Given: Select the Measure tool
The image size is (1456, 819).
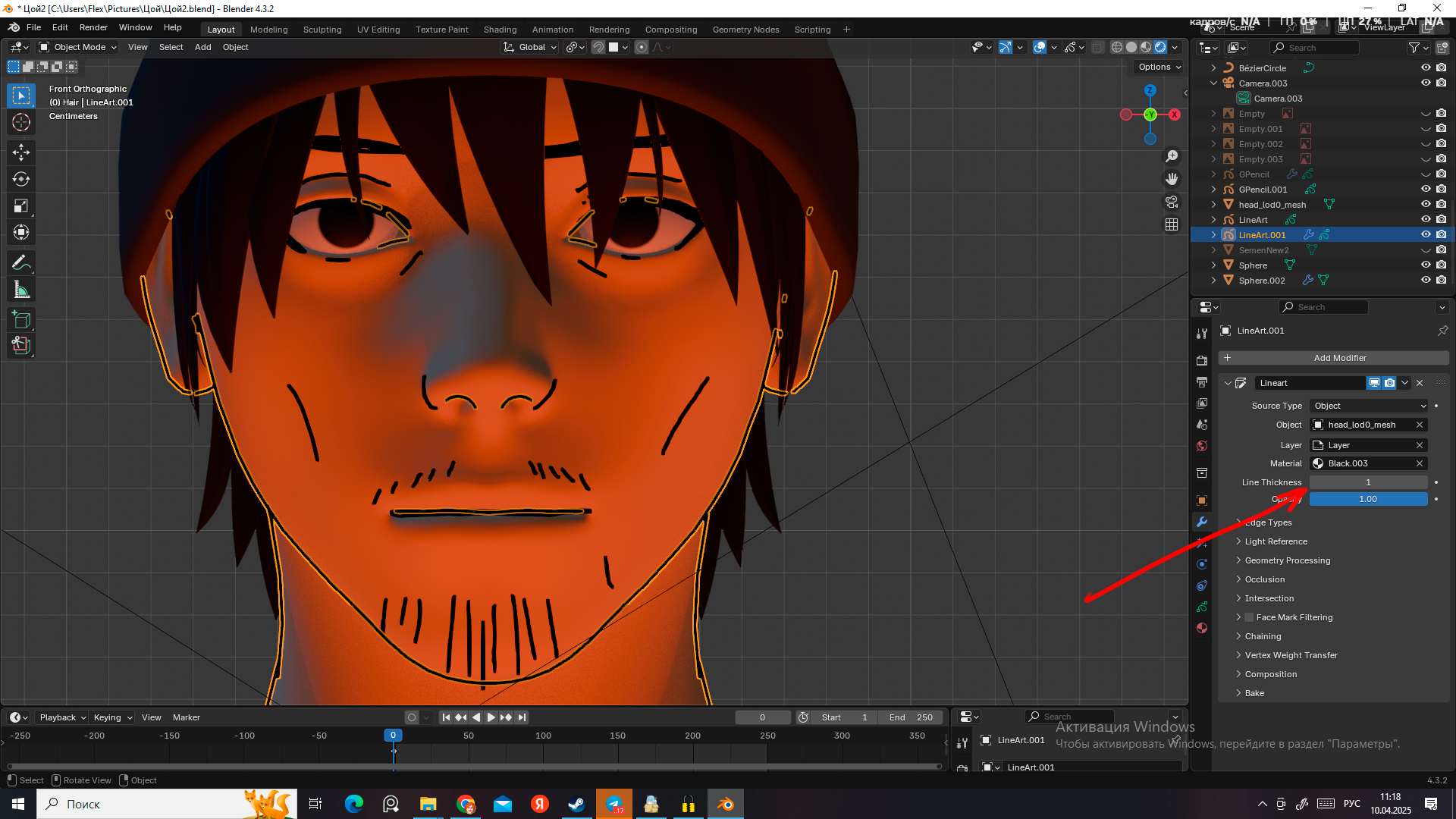Looking at the screenshot, I should [x=21, y=290].
